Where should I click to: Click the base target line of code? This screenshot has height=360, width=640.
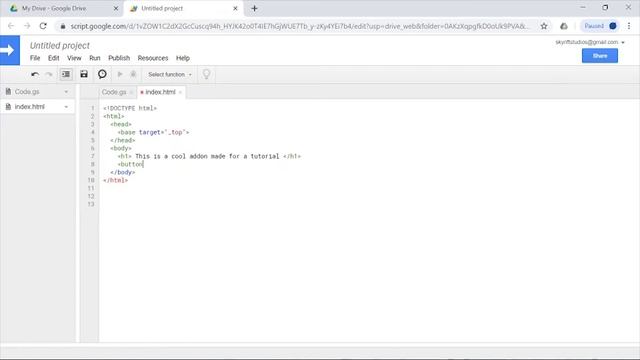click(x=153, y=132)
